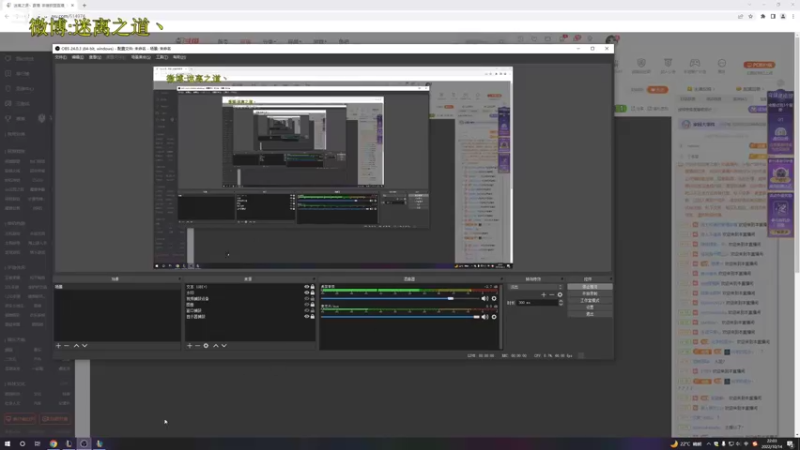This screenshot has height=450, width=800.
Task: Add a scene transition with plus icon
Action: pos(543,294)
